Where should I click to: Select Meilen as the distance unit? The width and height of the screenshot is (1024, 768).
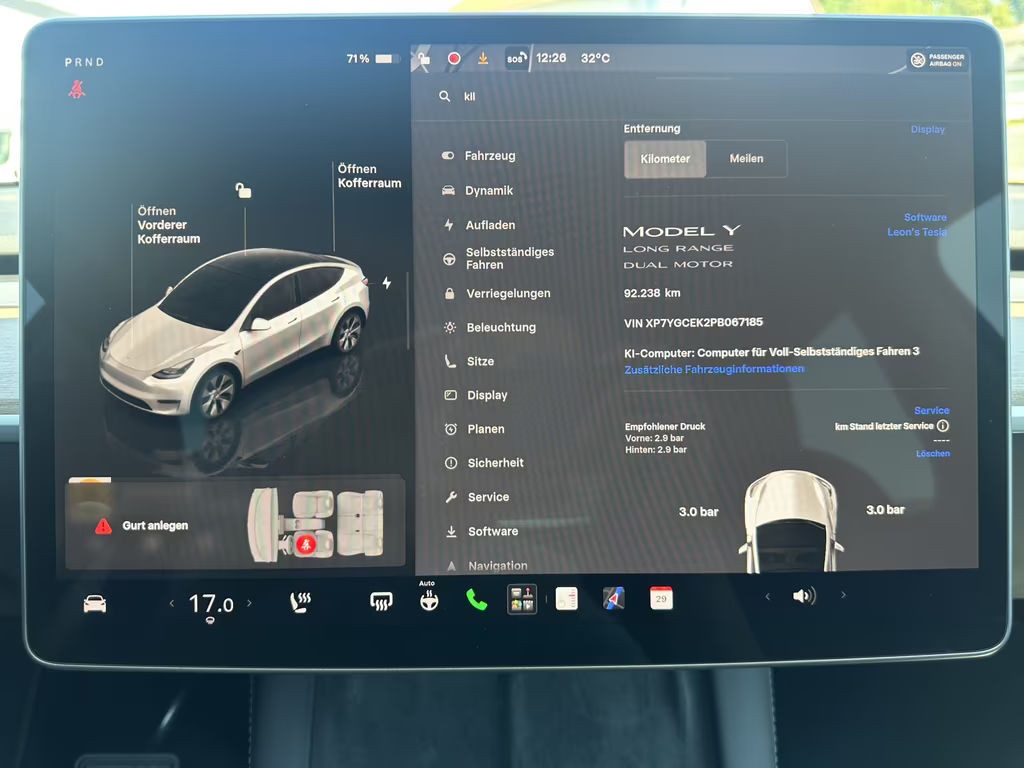click(746, 159)
